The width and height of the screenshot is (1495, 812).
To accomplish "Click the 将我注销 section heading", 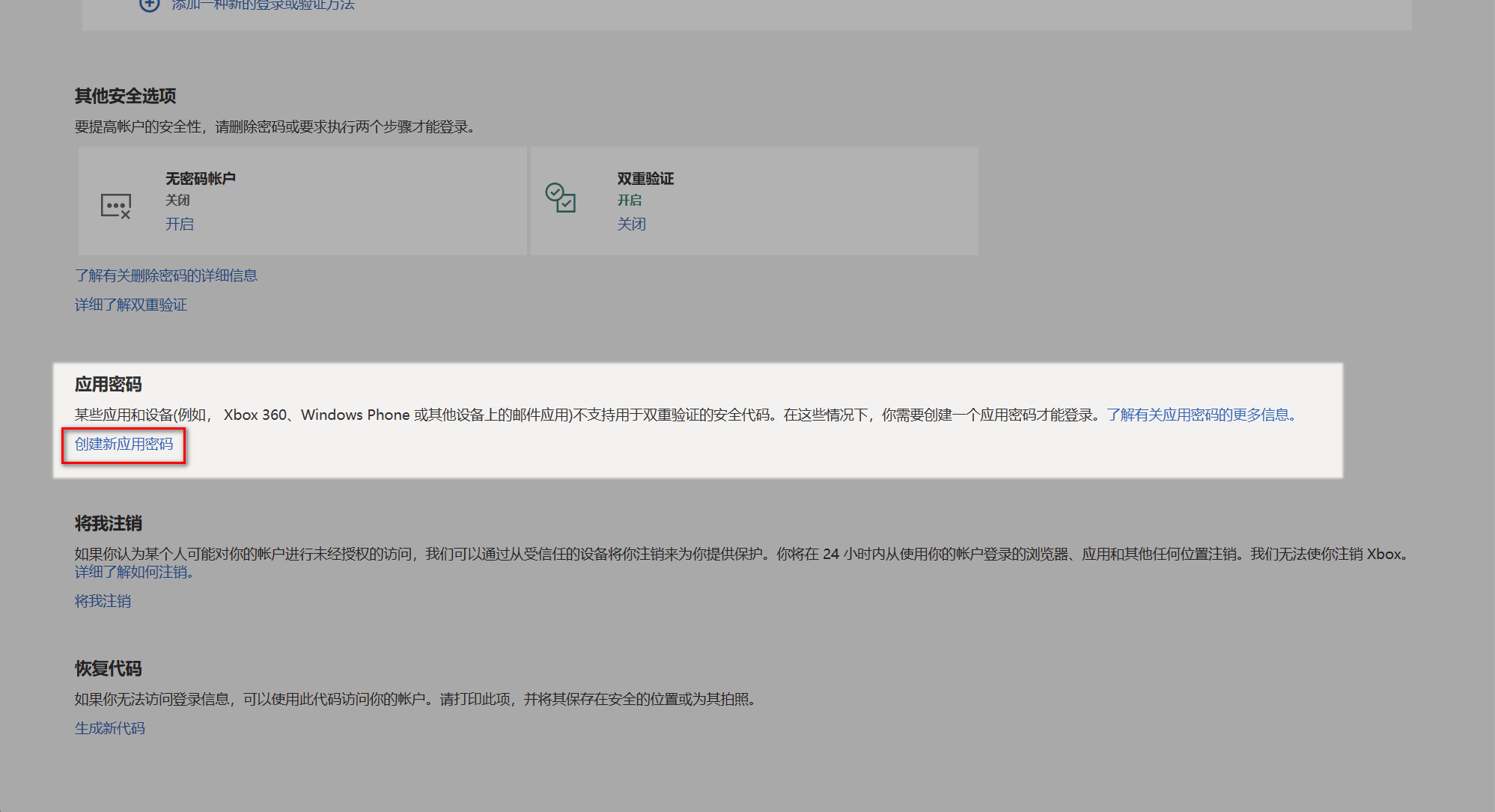I will point(108,523).
